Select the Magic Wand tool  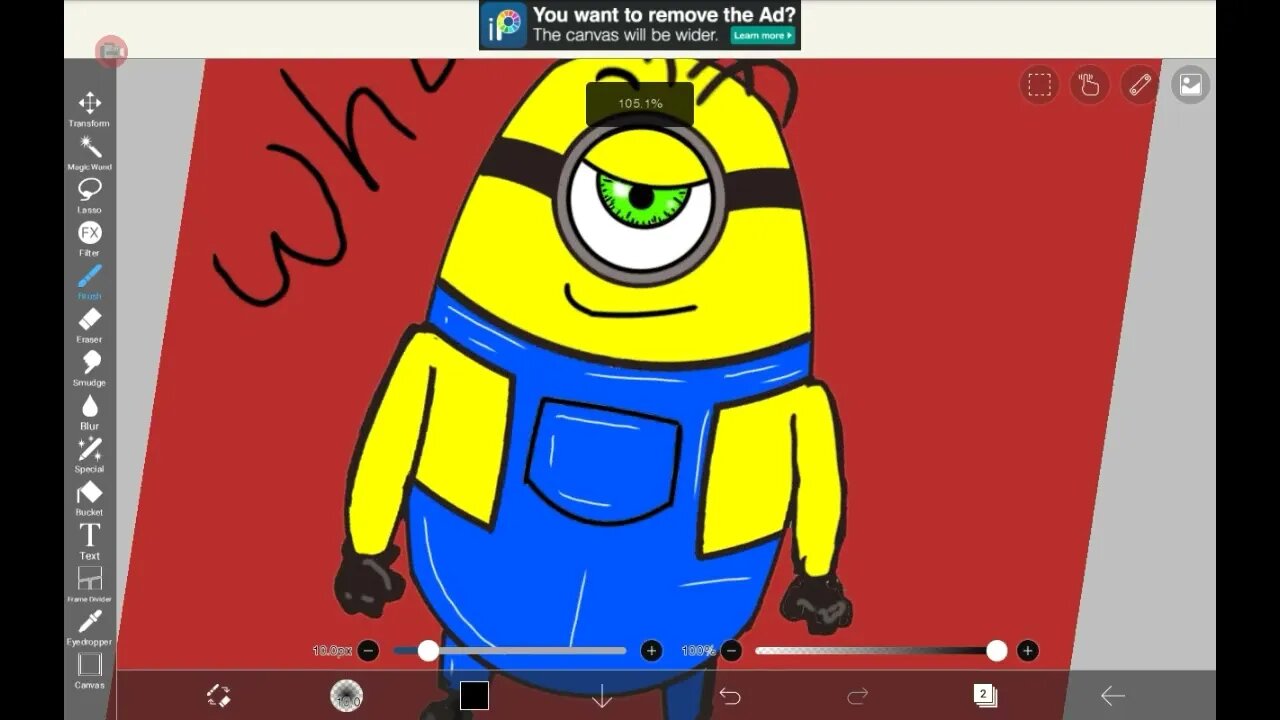(x=90, y=152)
